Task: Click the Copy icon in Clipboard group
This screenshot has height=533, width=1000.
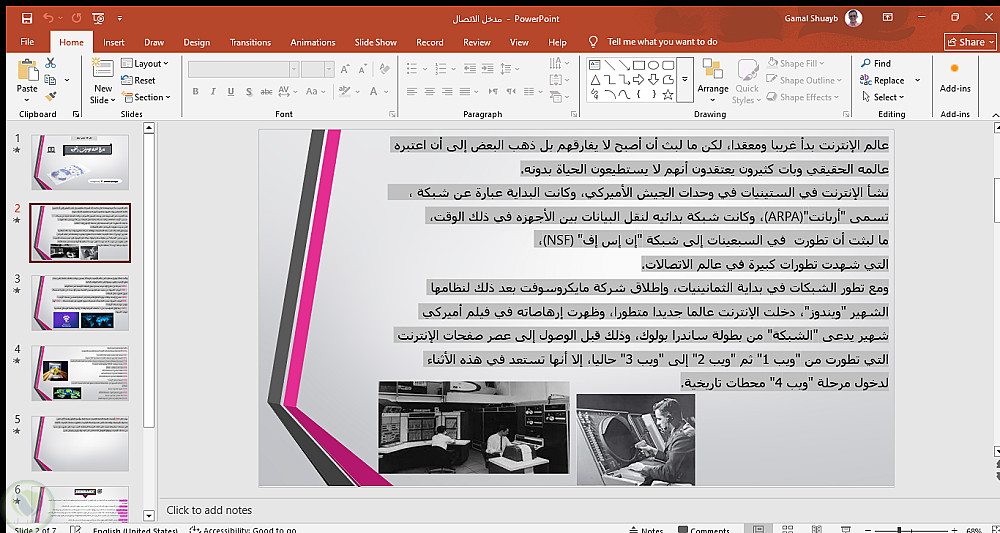Action: (50, 80)
